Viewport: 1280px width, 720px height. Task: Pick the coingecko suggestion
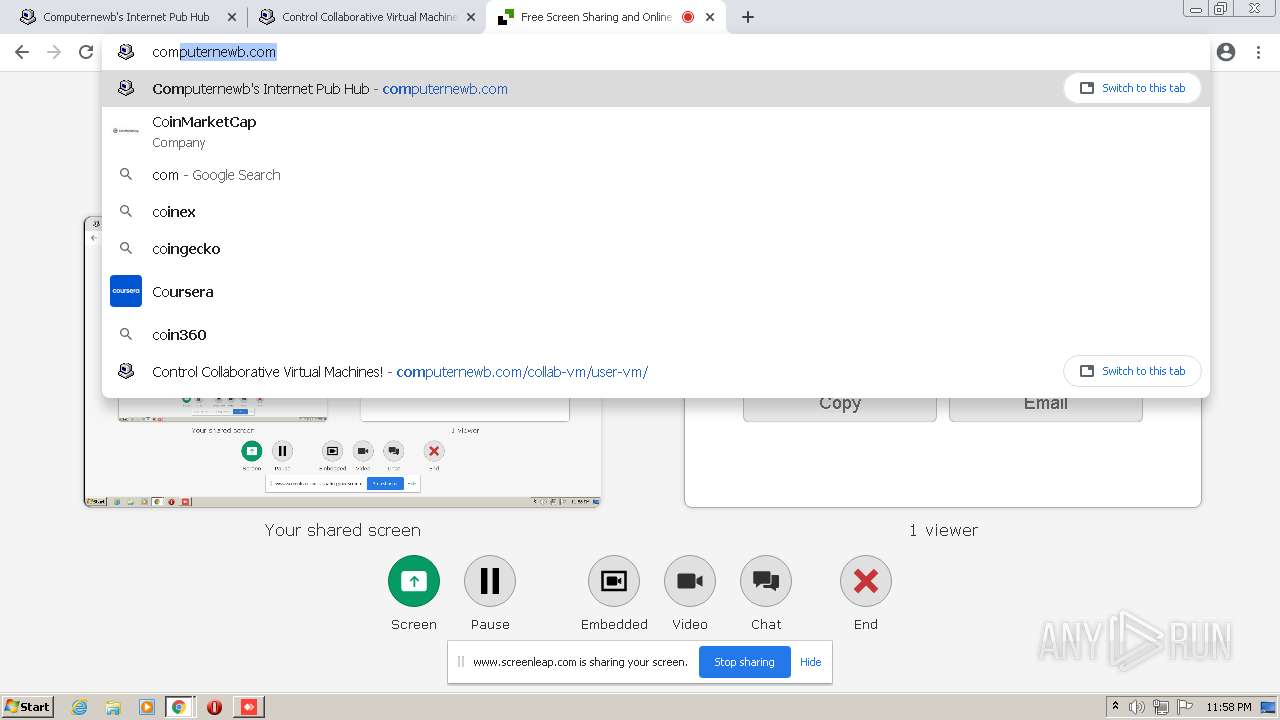pos(655,249)
